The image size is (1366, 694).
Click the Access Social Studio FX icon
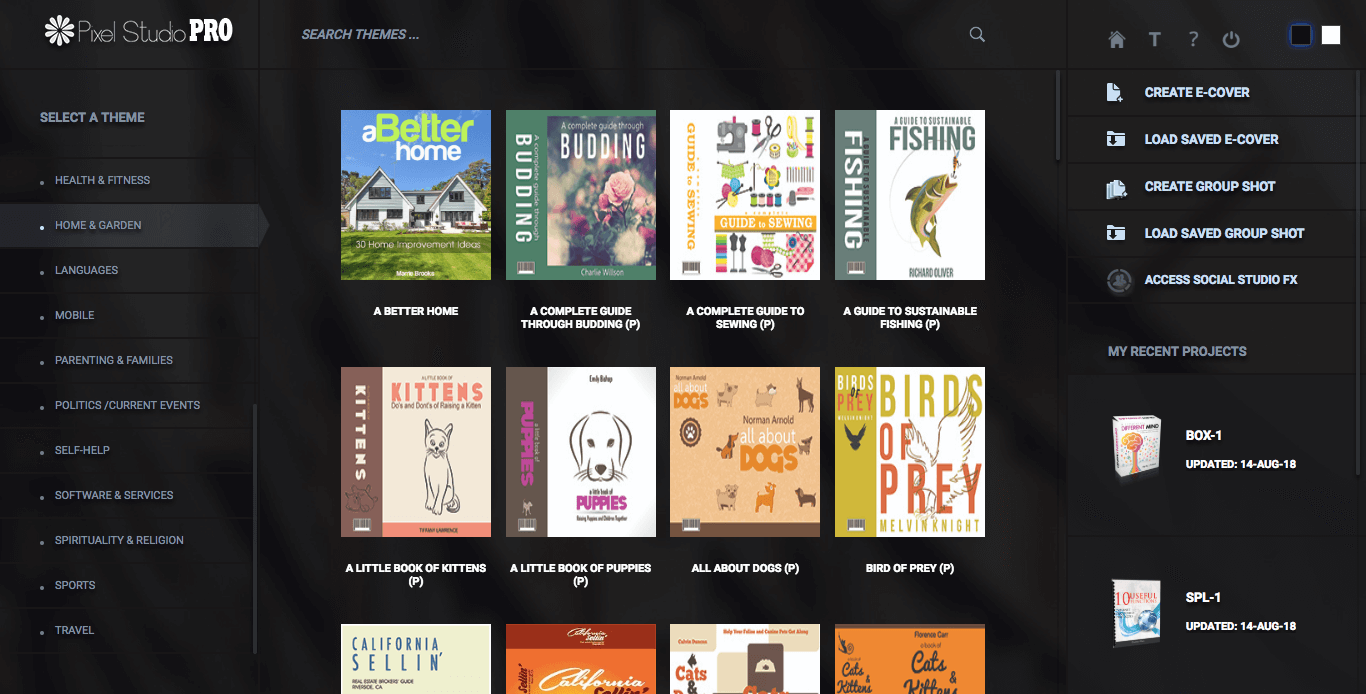(1118, 280)
